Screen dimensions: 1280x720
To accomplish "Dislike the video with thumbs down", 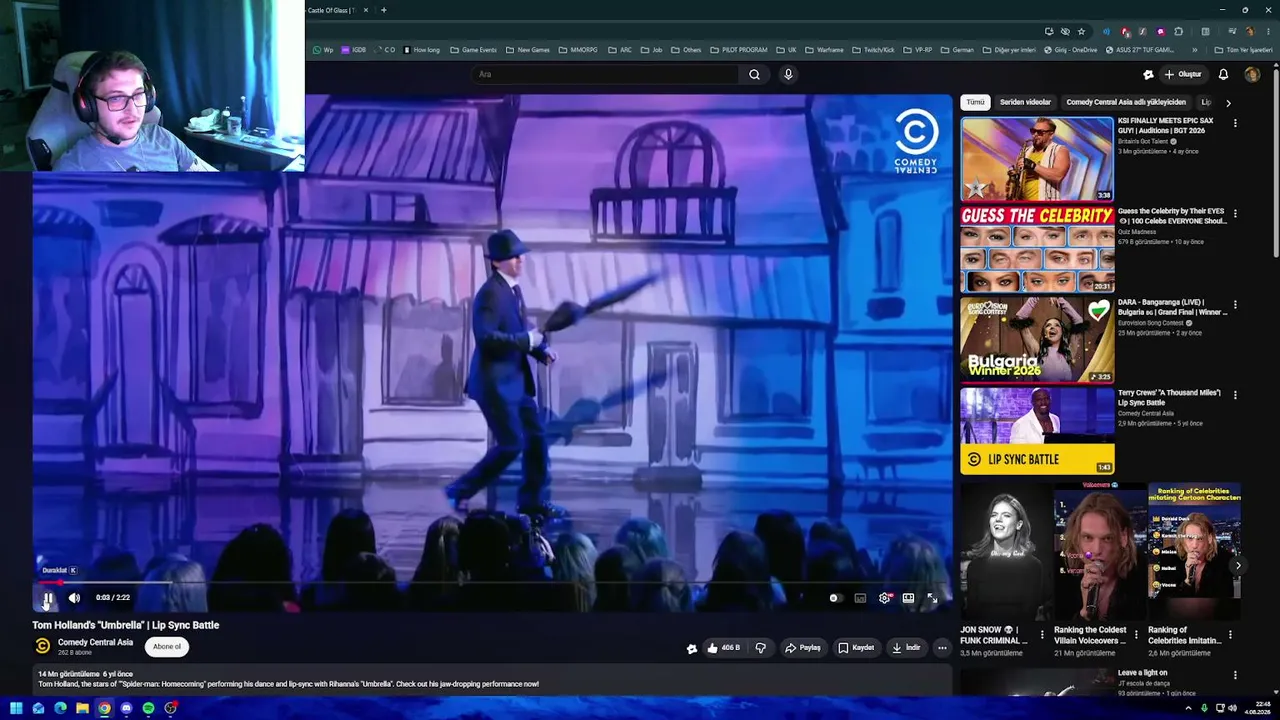I will (761, 648).
